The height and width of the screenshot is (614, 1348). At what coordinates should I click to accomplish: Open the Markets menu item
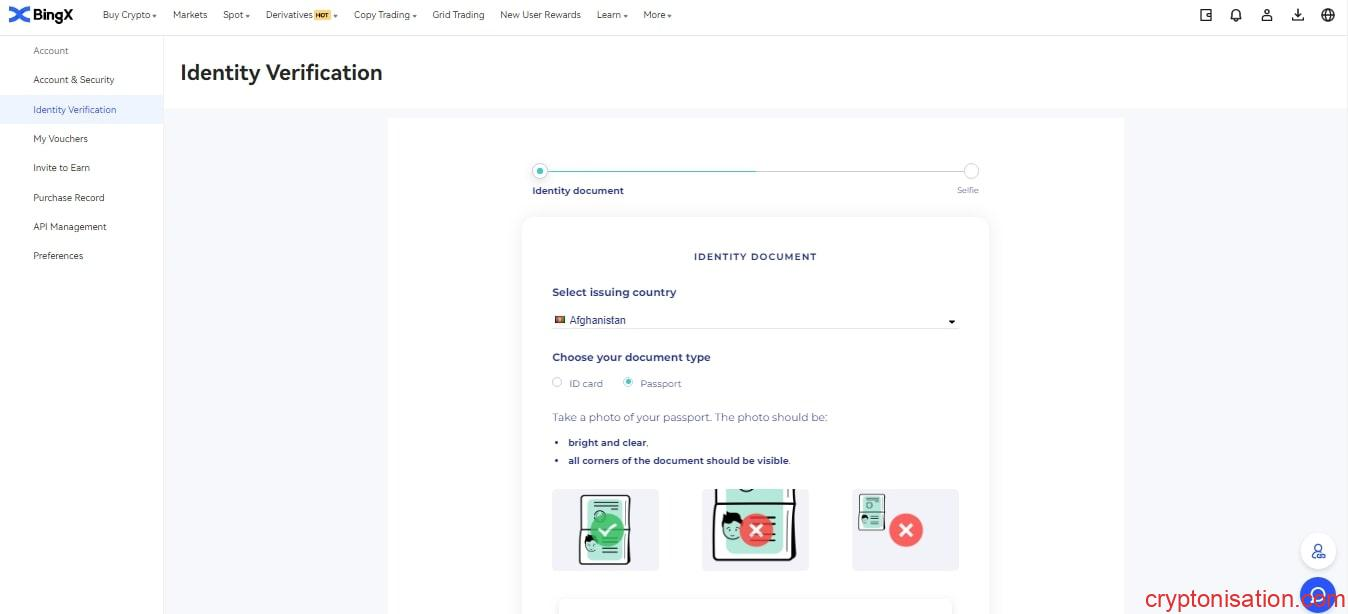[190, 15]
